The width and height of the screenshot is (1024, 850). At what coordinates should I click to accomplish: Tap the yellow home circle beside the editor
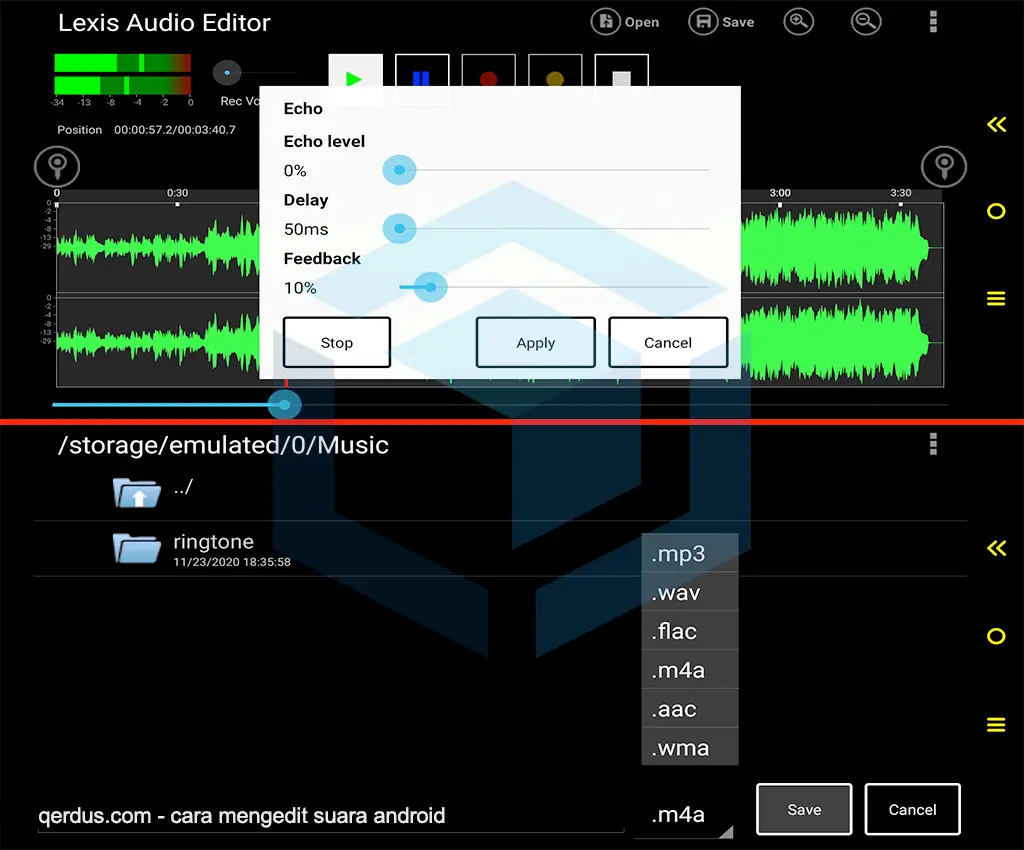click(996, 212)
